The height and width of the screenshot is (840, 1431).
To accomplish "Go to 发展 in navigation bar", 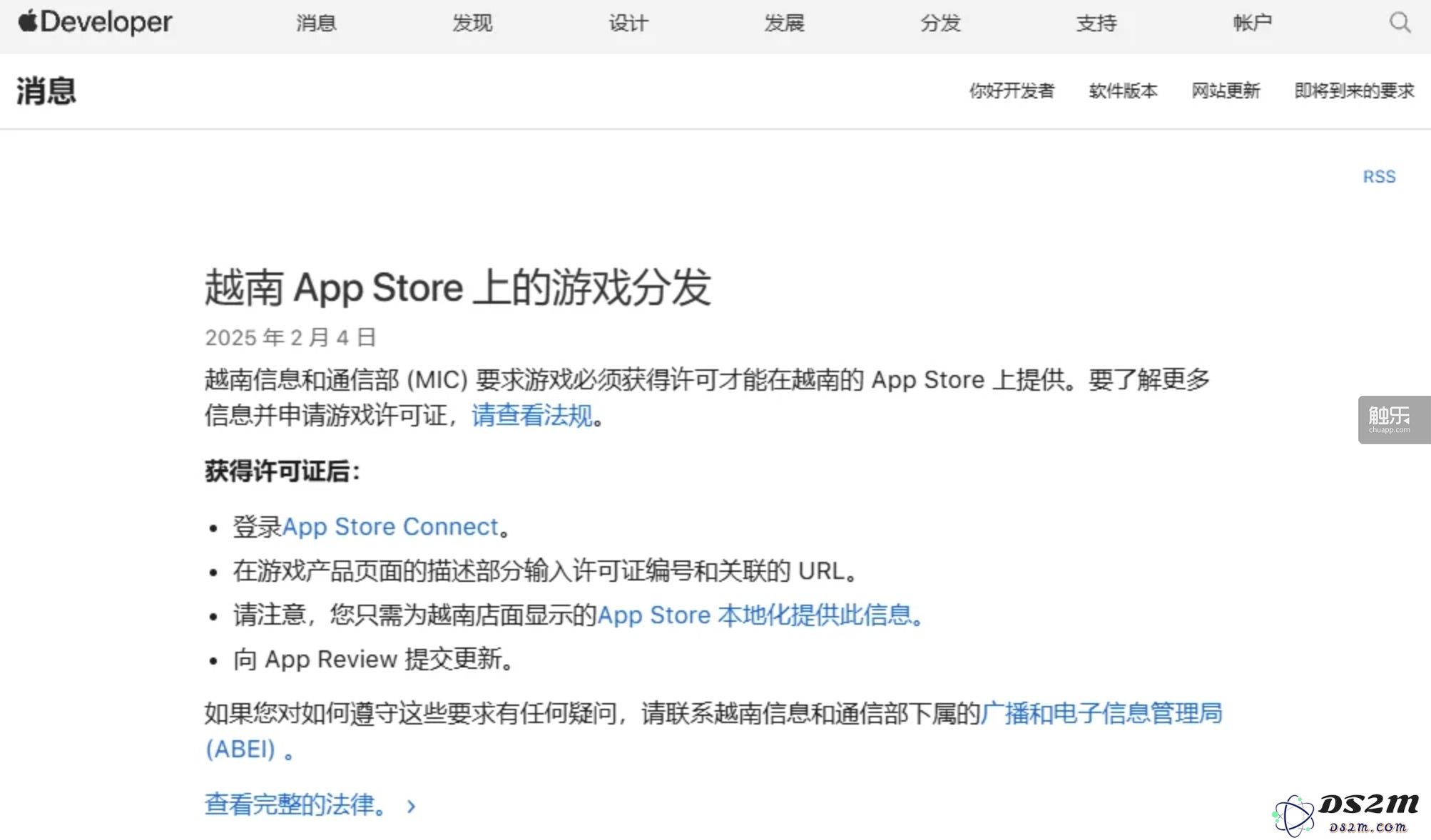I will [x=785, y=23].
